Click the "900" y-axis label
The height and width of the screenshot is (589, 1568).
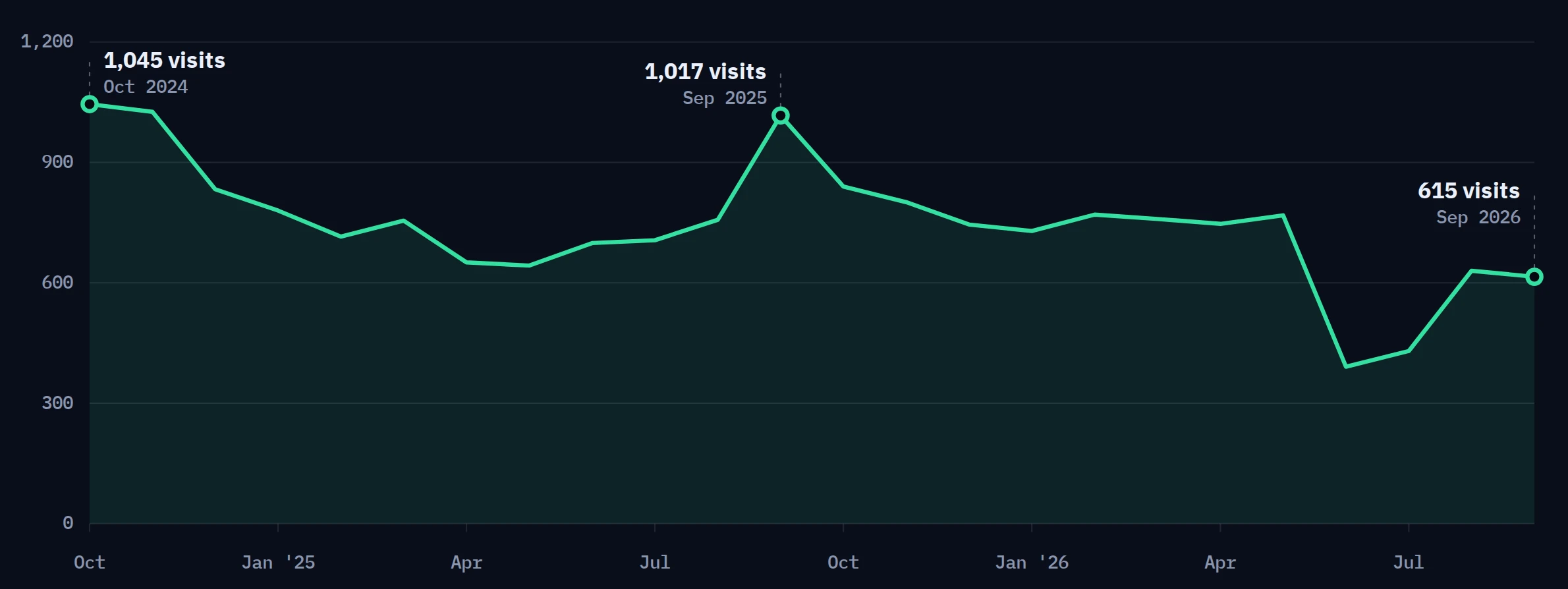57,162
